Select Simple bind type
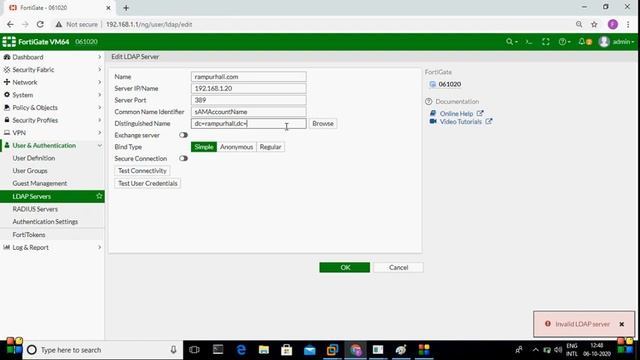The image size is (640, 360). [204, 147]
